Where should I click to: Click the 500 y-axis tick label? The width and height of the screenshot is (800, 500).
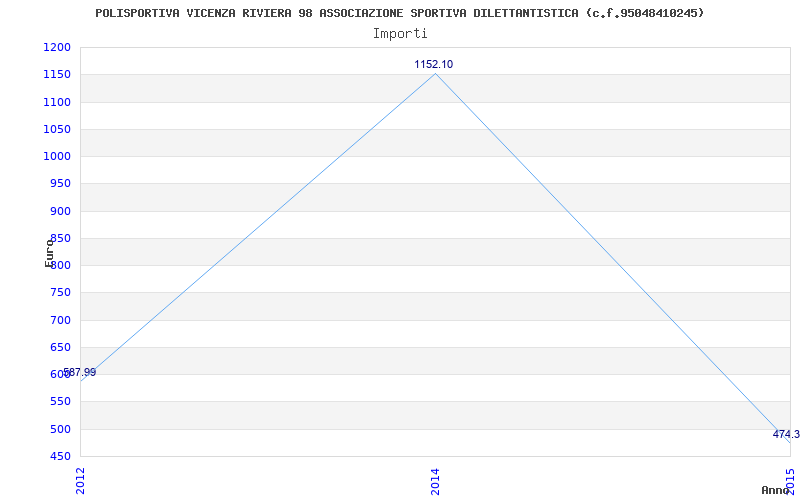click(x=60, y=429)
